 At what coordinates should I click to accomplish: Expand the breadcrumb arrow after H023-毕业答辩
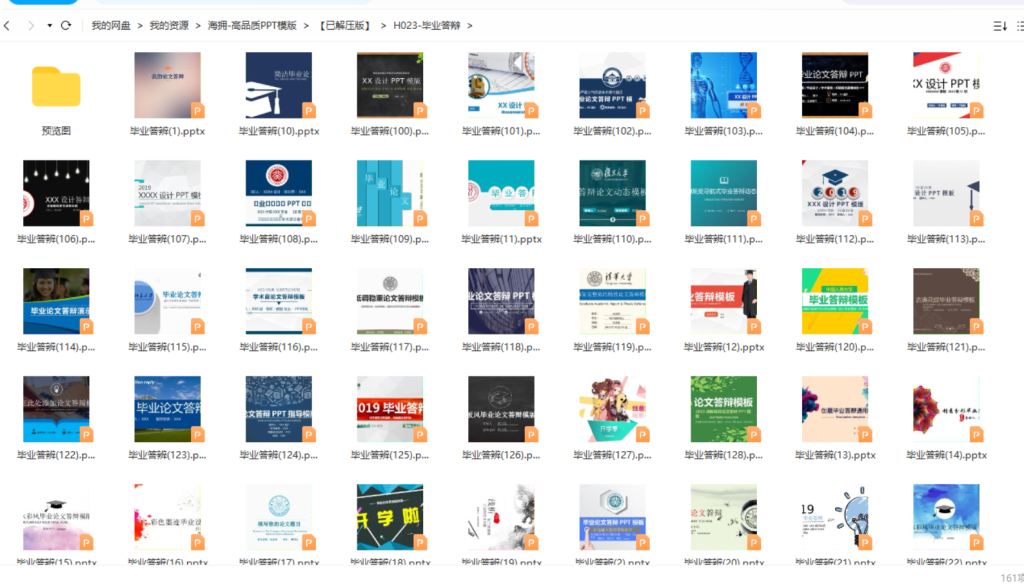coord(470,25)
